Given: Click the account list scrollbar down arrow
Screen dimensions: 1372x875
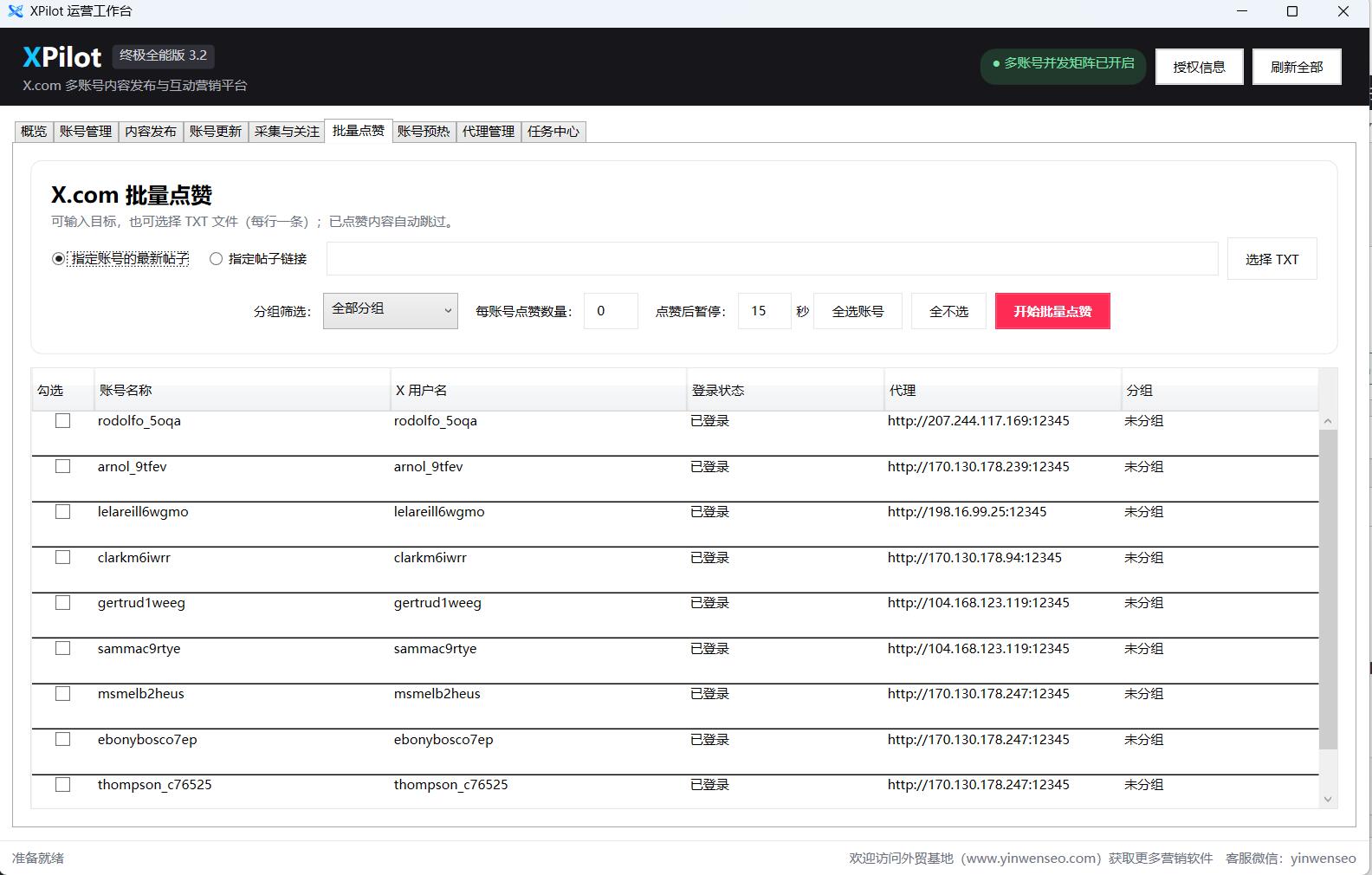Looking at the screenshot, I should click(1328, 800).
